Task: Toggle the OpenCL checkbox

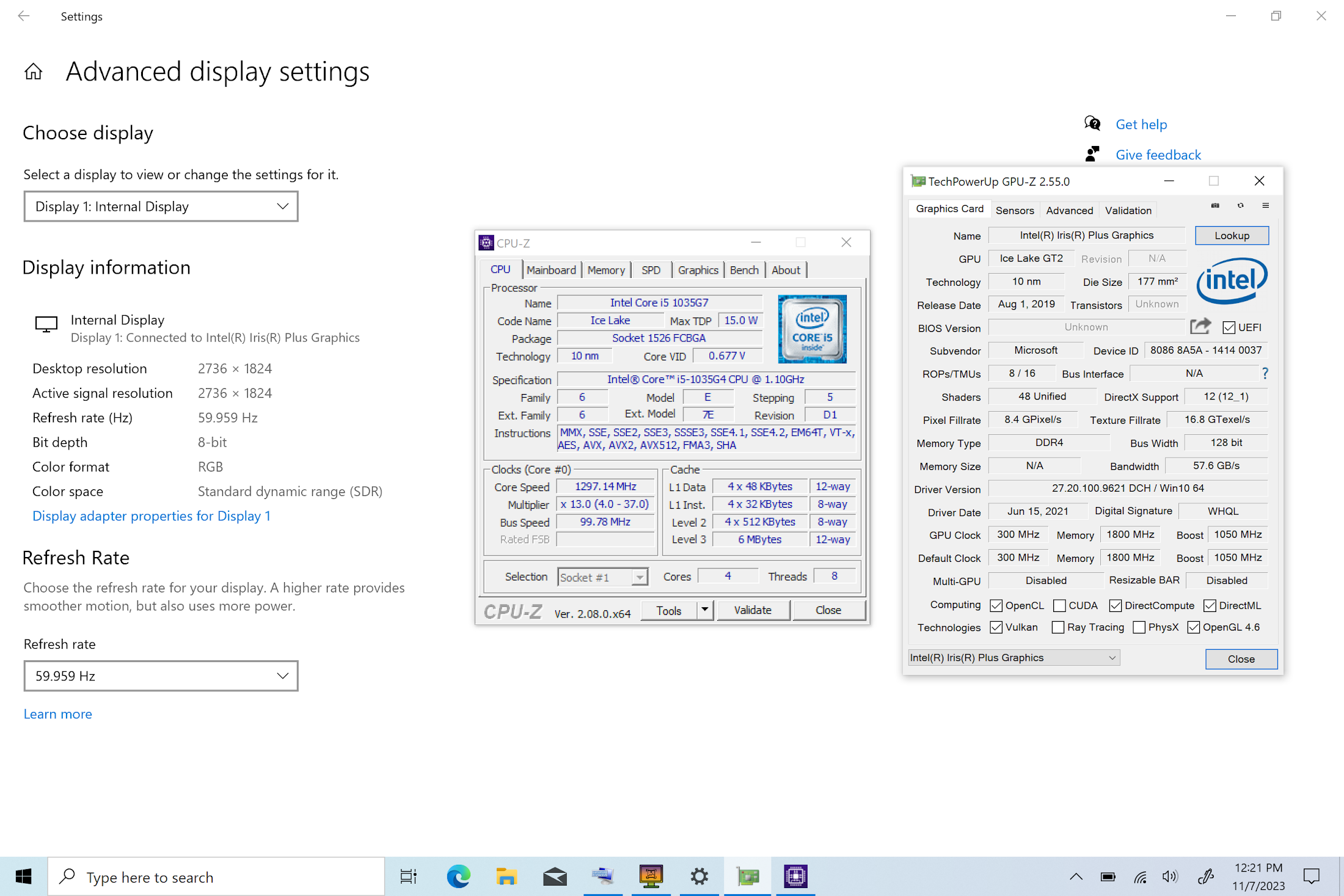Action: click(x=996, y=605)
